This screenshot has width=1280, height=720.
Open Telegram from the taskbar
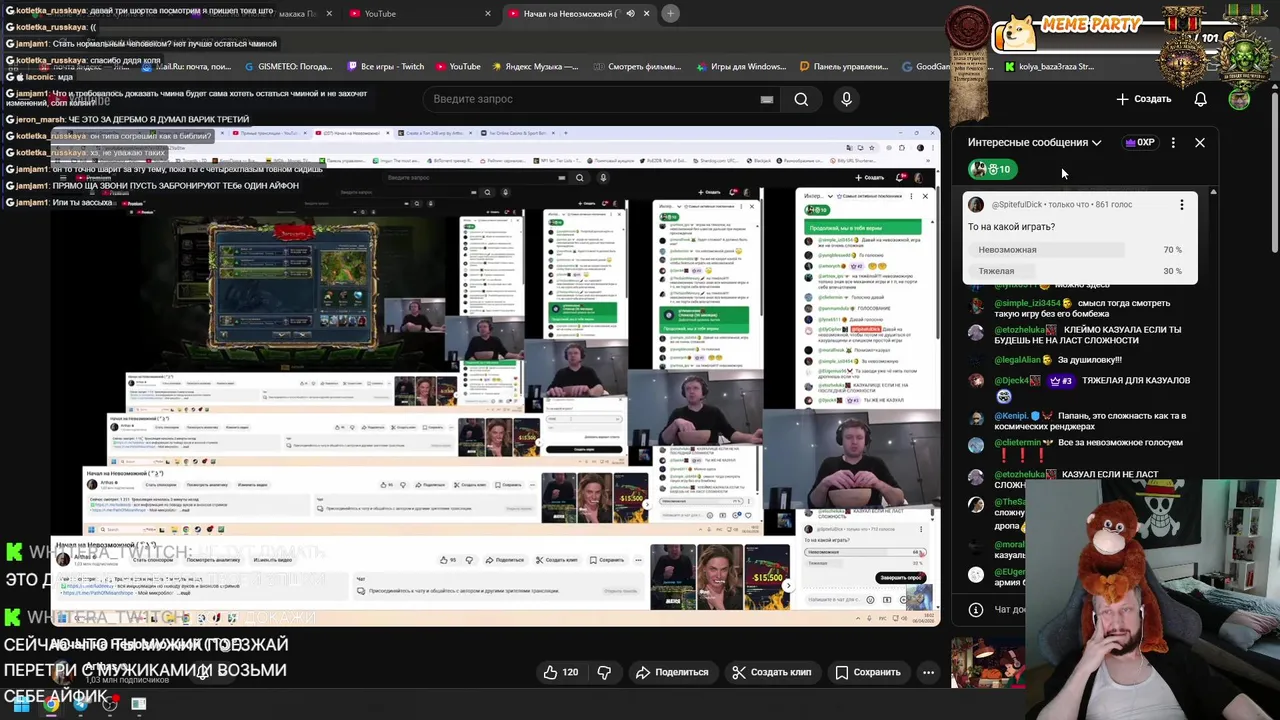[80, 704]
